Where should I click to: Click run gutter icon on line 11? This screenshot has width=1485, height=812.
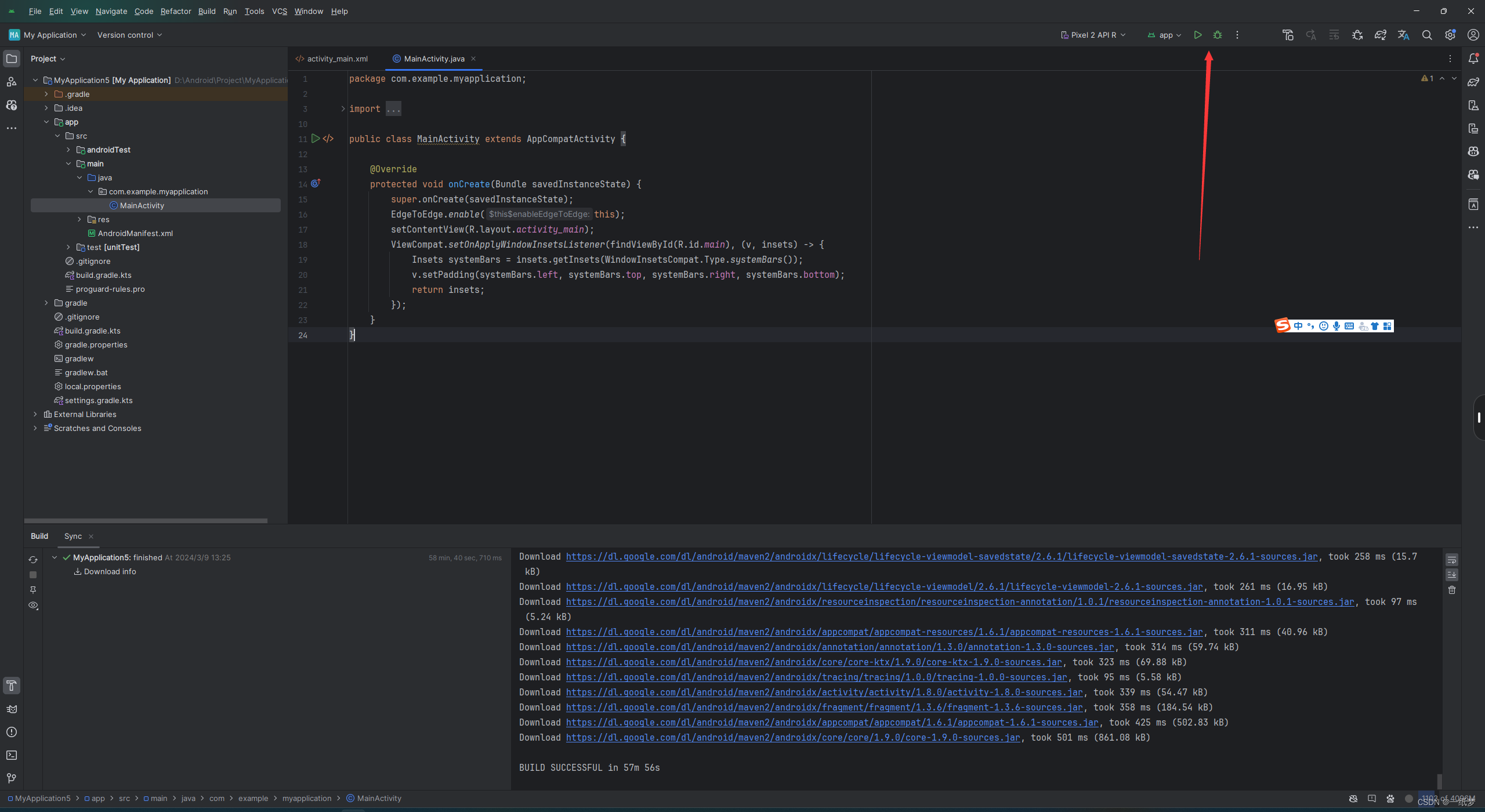pos(316,139)
